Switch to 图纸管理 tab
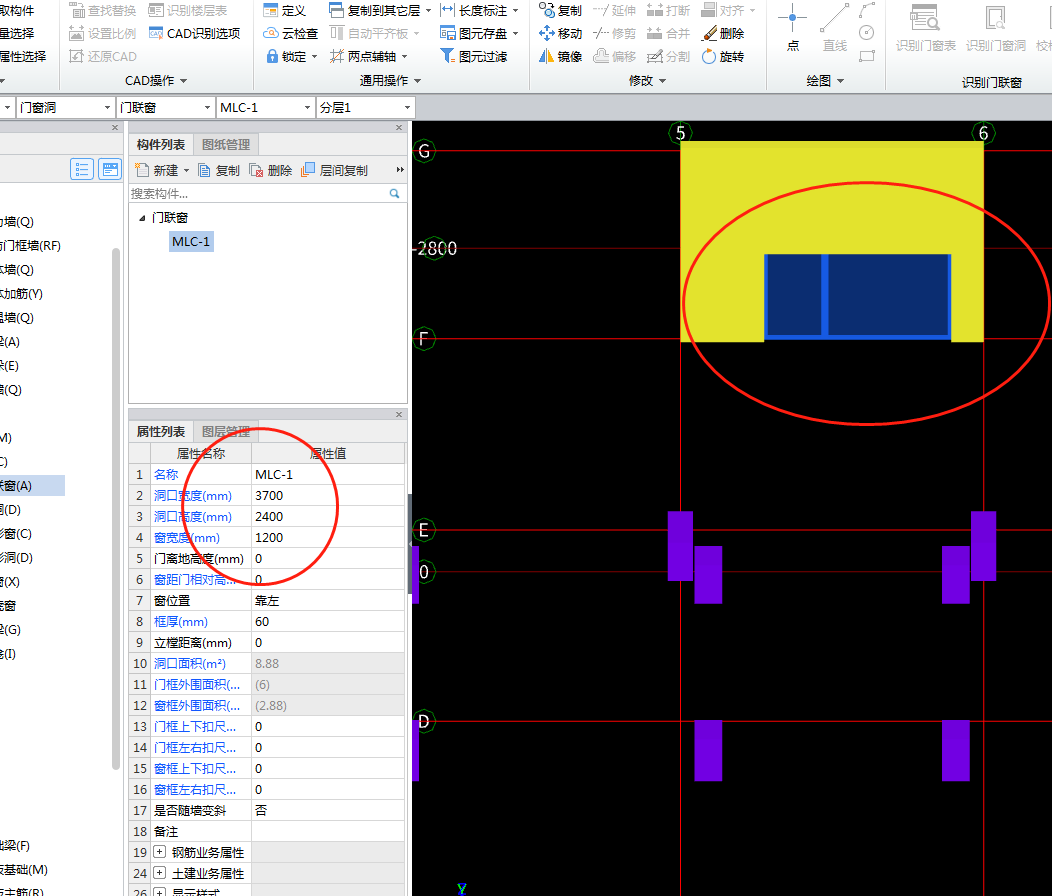The image size is (1052, 896). click(x=226, y=144)
